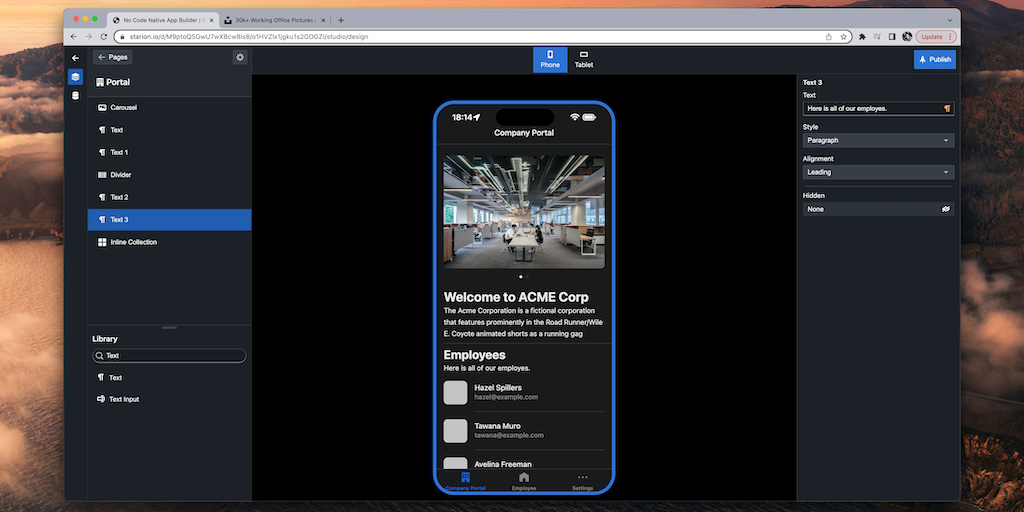1024x512 pixels.
Task: Open the browser media control icon
Action: (877, 37)
